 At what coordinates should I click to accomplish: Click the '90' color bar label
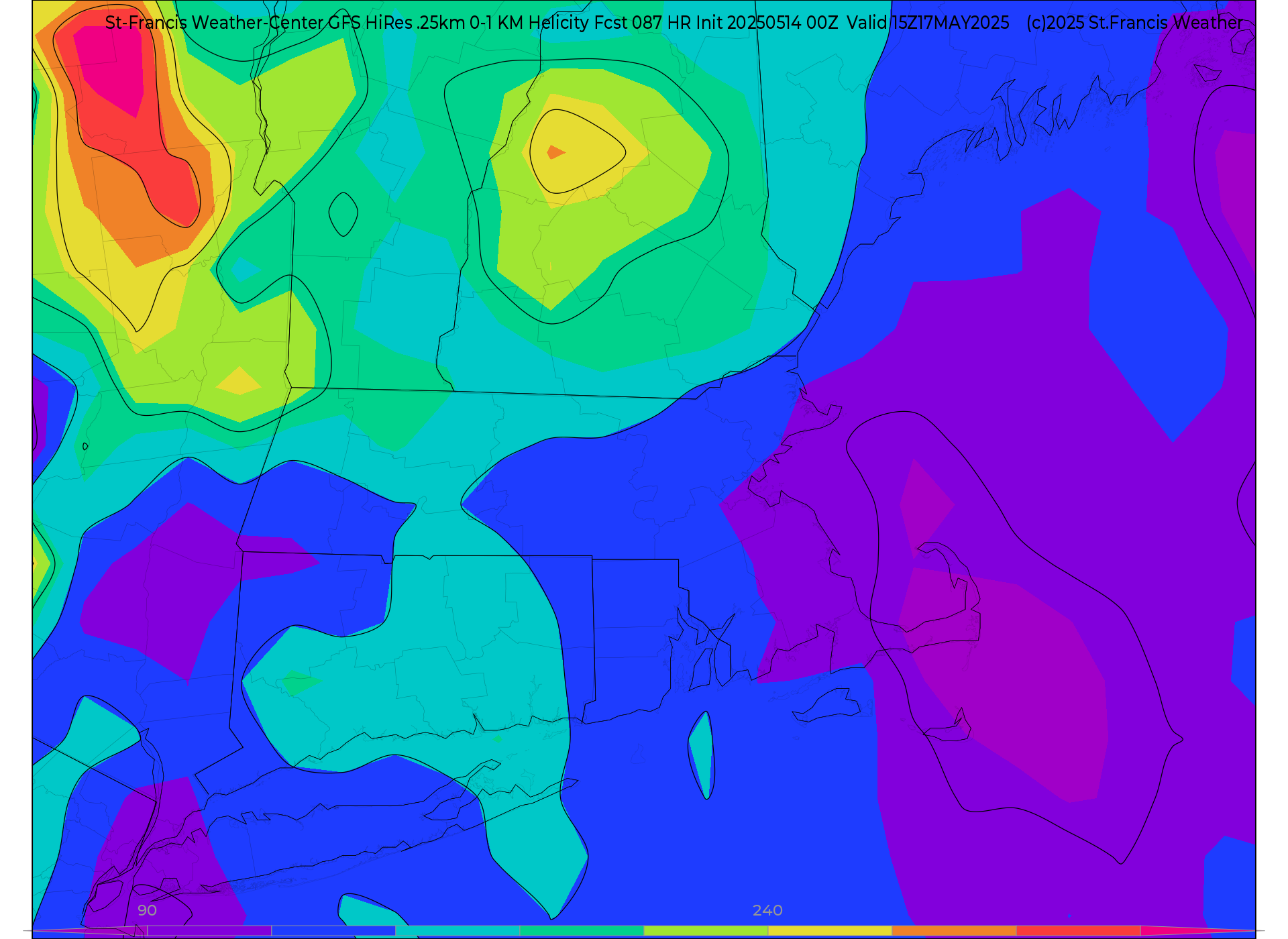click(147, 910)
